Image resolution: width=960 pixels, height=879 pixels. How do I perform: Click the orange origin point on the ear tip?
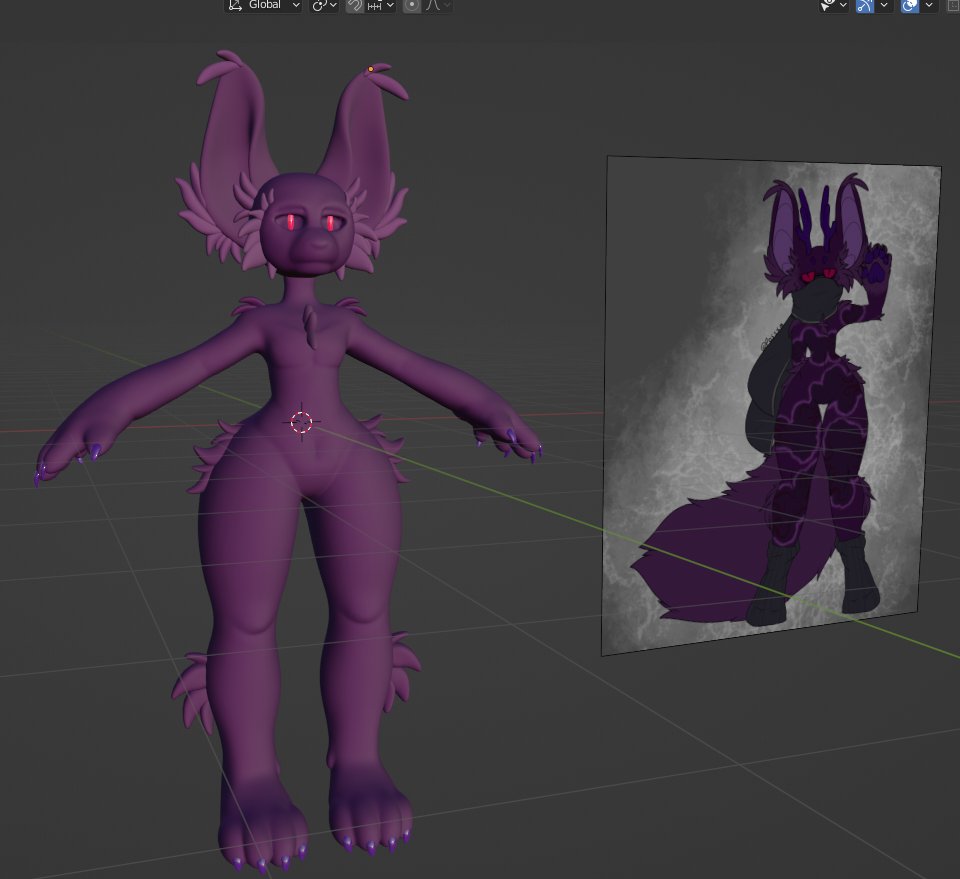370,69
